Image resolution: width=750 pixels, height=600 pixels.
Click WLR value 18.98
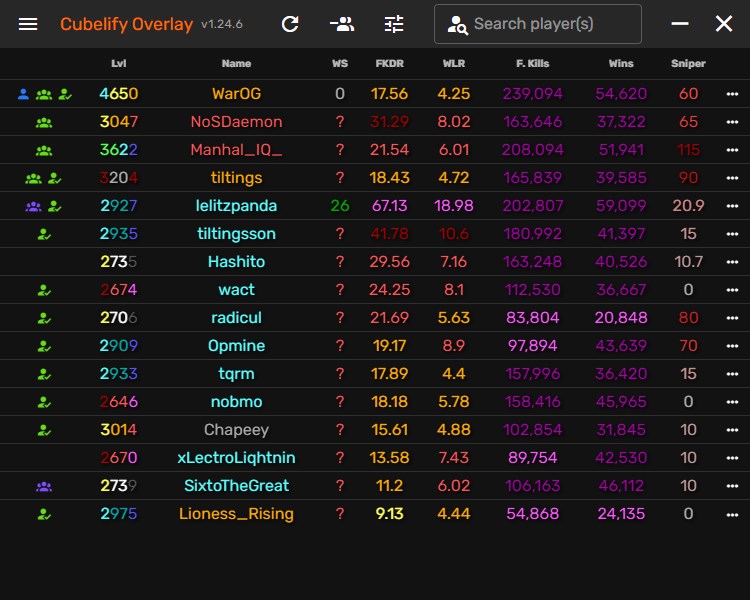[x=453, y=206]
